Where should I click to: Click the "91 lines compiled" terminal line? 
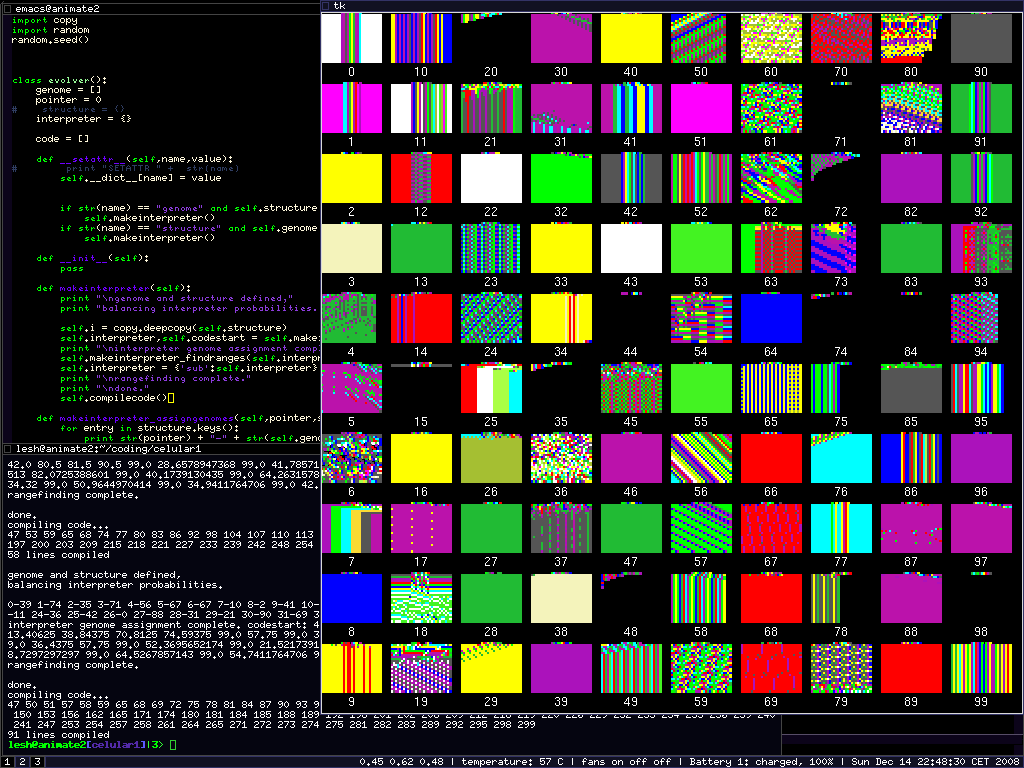(x=58, y=735)
